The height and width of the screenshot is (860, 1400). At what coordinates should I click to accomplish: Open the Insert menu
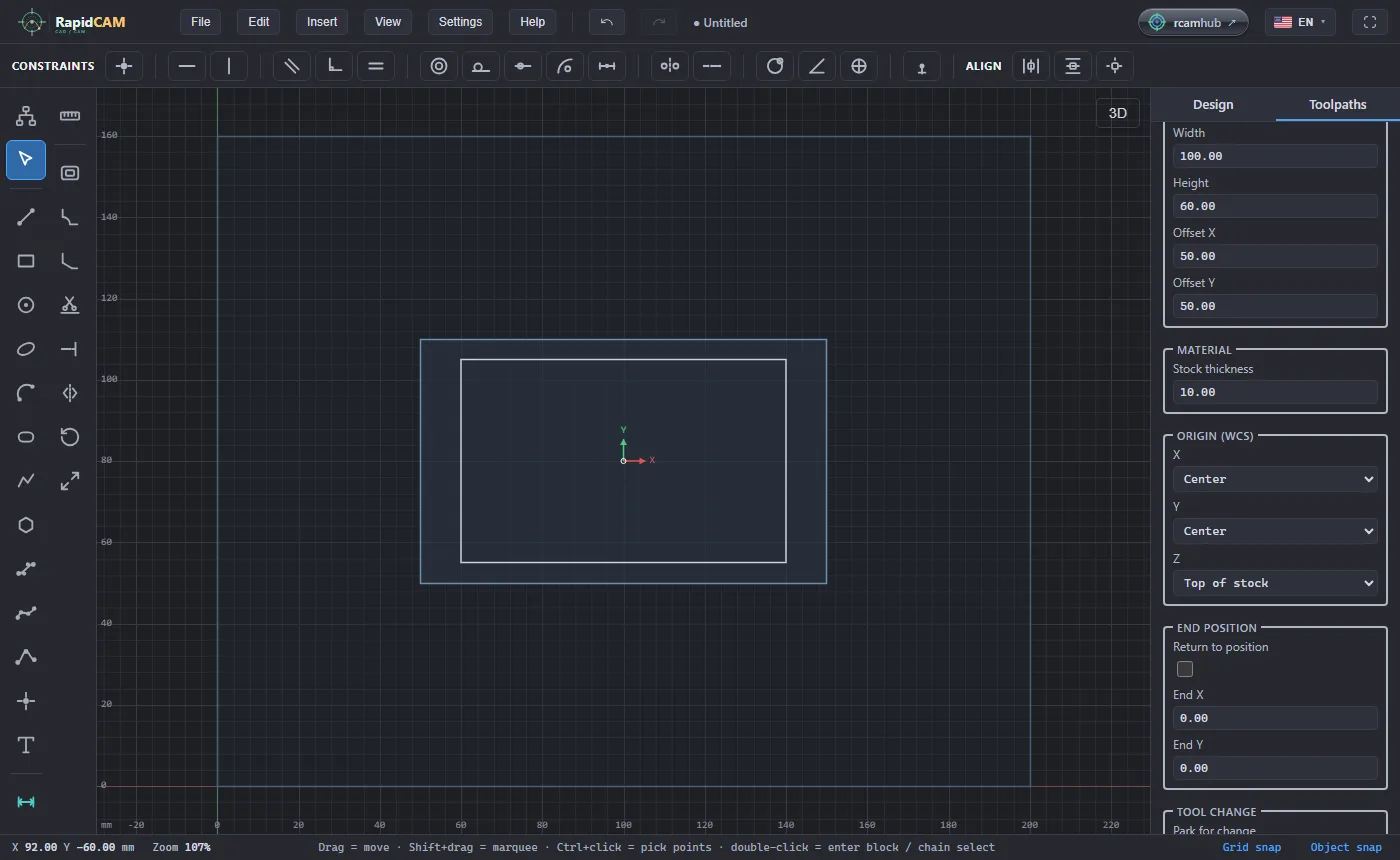[322, 22]
